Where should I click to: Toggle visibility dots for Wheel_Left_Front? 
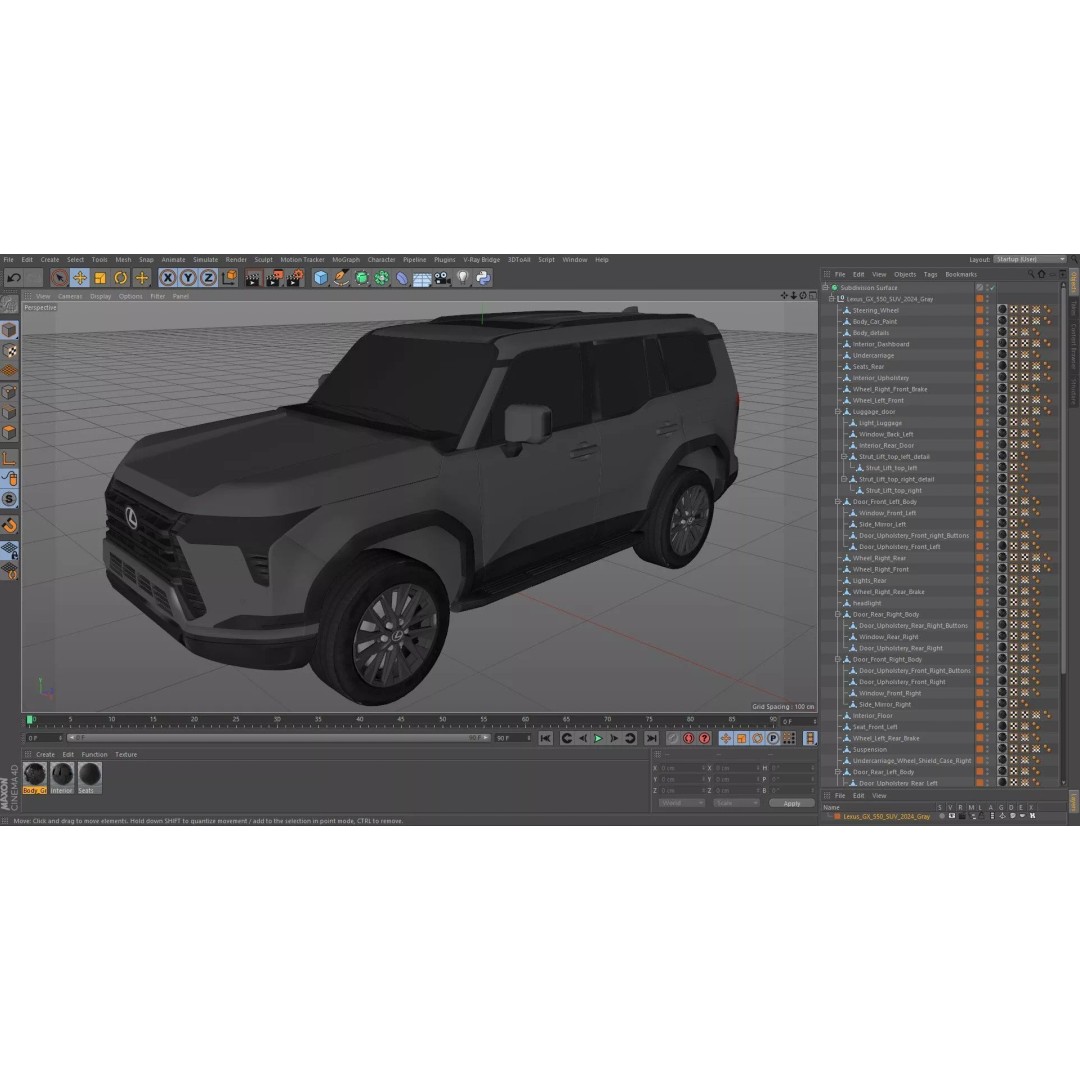click(x=987, y=400)
